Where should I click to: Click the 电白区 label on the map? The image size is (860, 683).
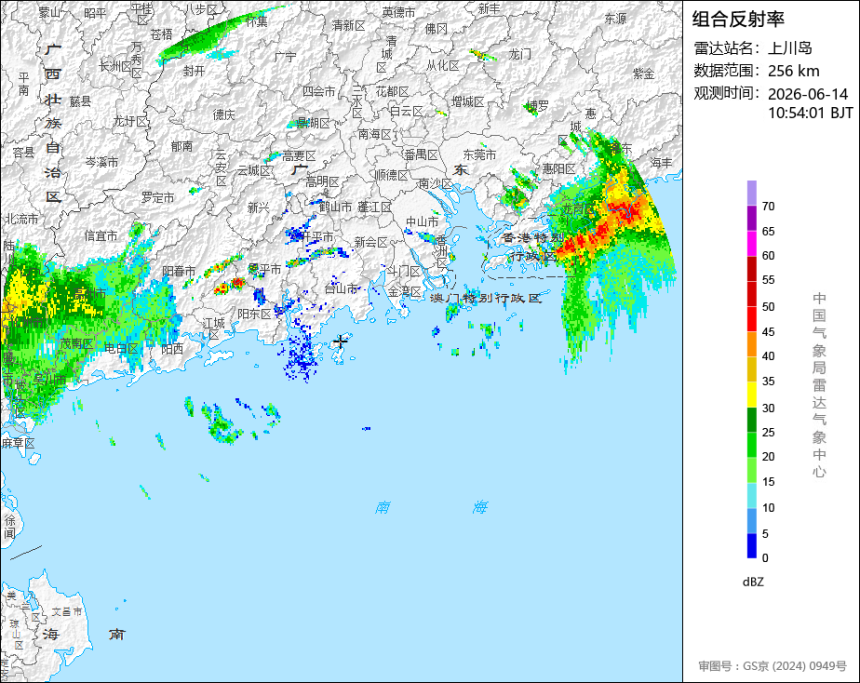[x=121, y=348]
